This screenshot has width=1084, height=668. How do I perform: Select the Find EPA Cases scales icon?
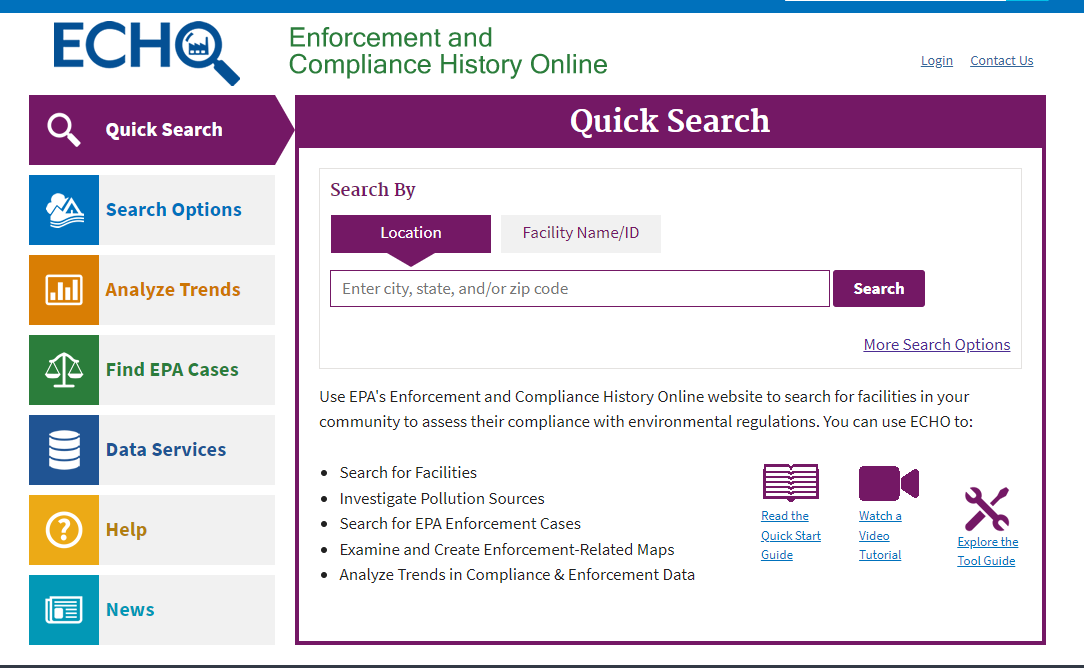tap(63, 369)
